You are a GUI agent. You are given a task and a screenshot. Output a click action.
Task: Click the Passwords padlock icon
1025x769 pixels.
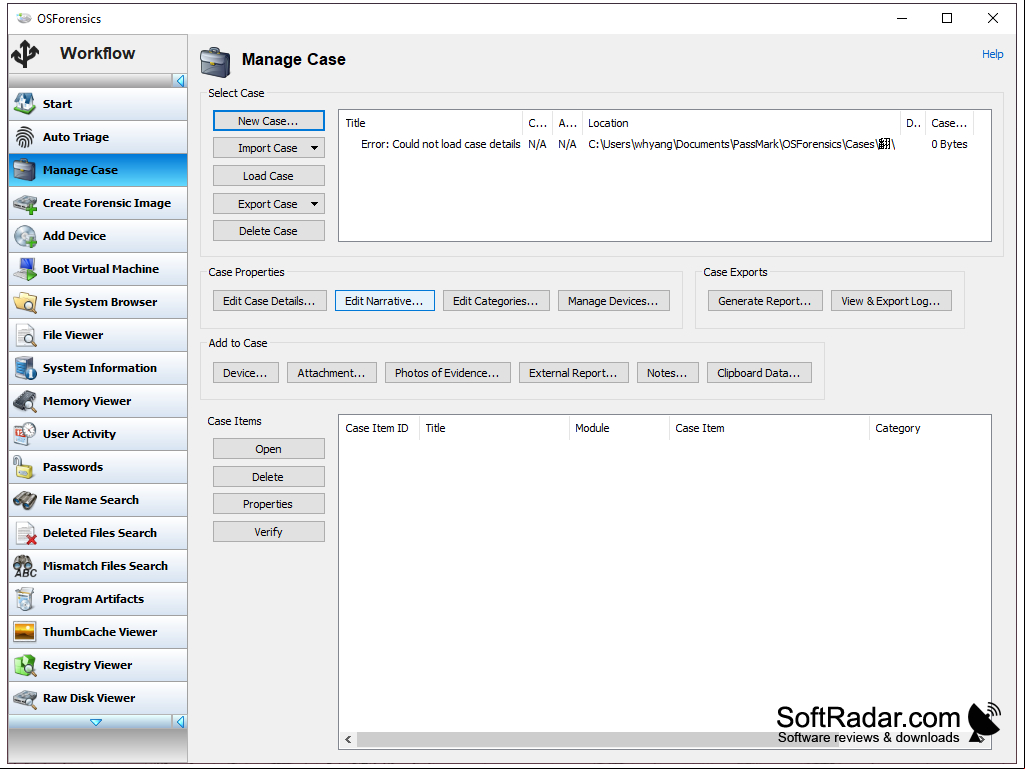pos(25,467)
